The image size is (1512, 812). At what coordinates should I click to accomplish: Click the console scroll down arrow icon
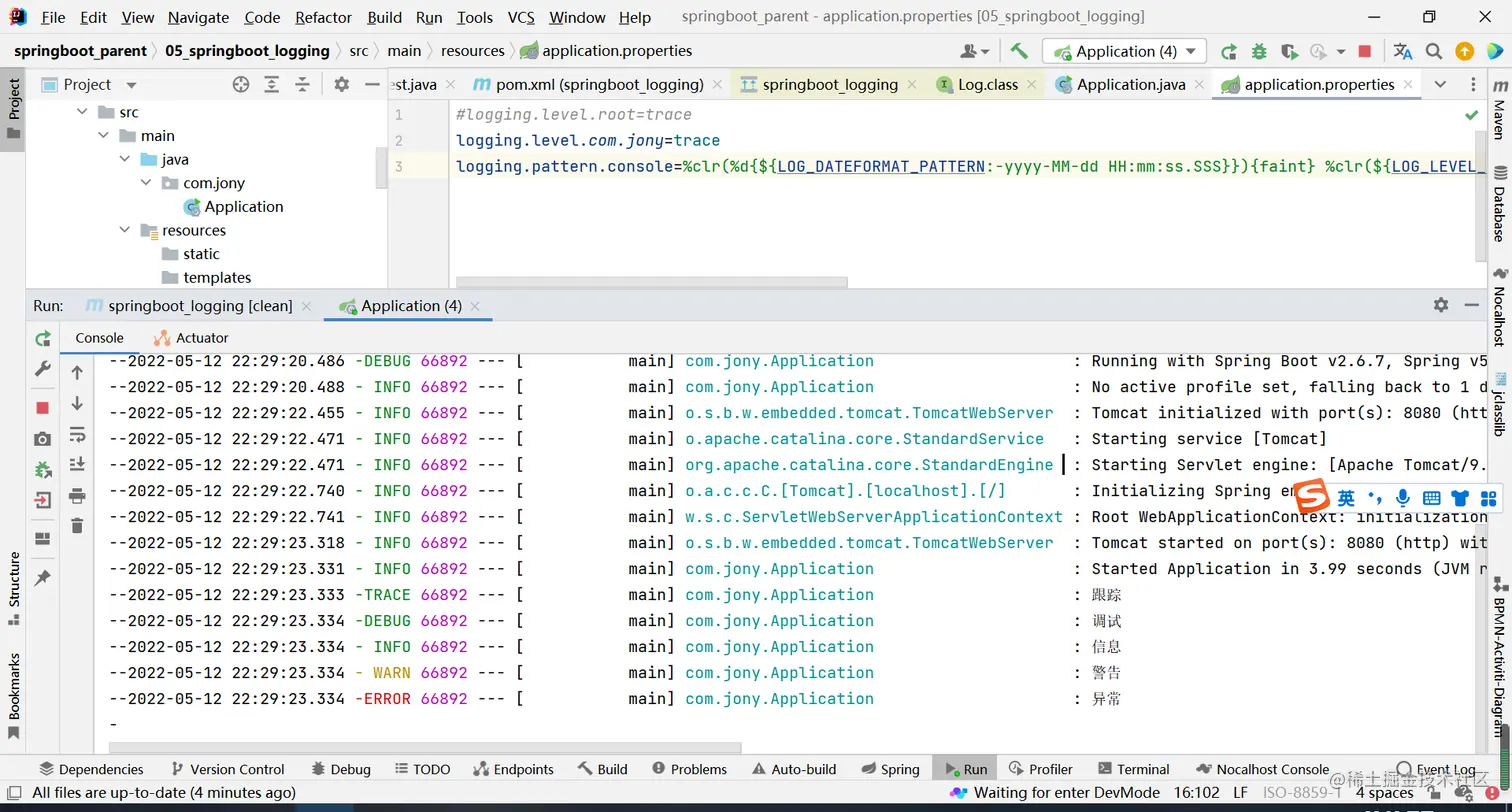[x=77, y=404]
